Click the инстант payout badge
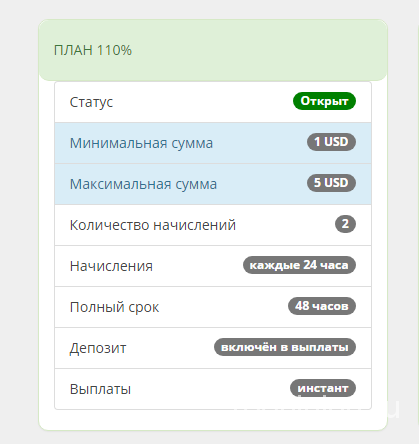This screenshot has height=444, width=419. pyautogui.click(x=323, y=388)
